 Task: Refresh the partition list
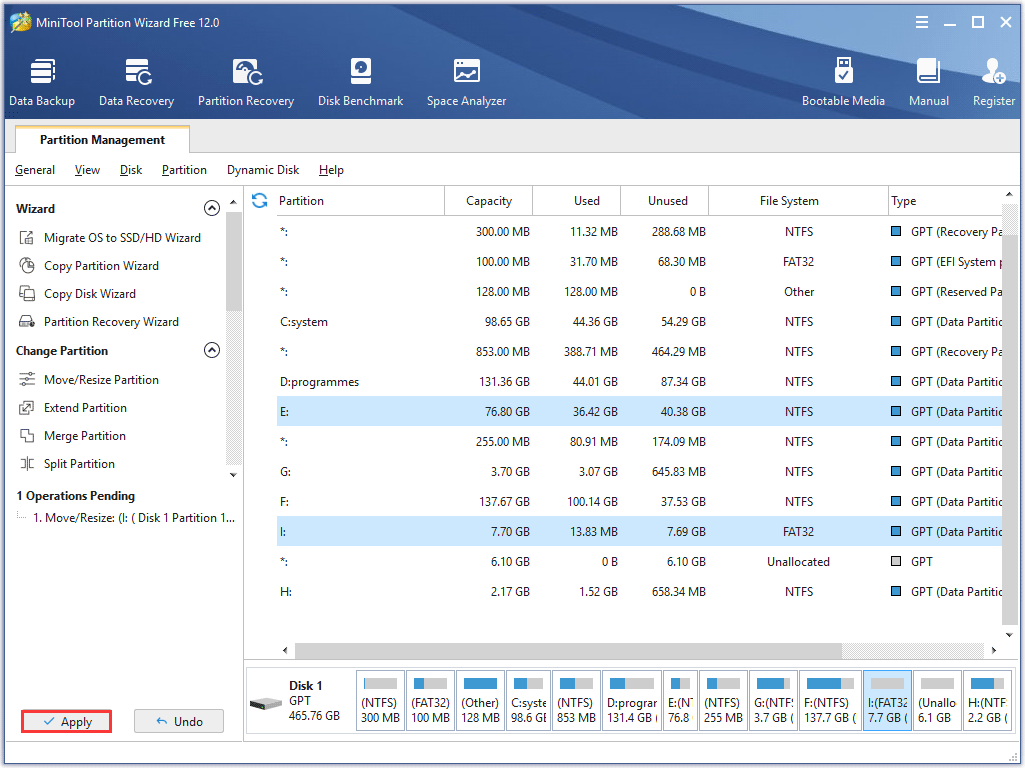click(260, 201)
